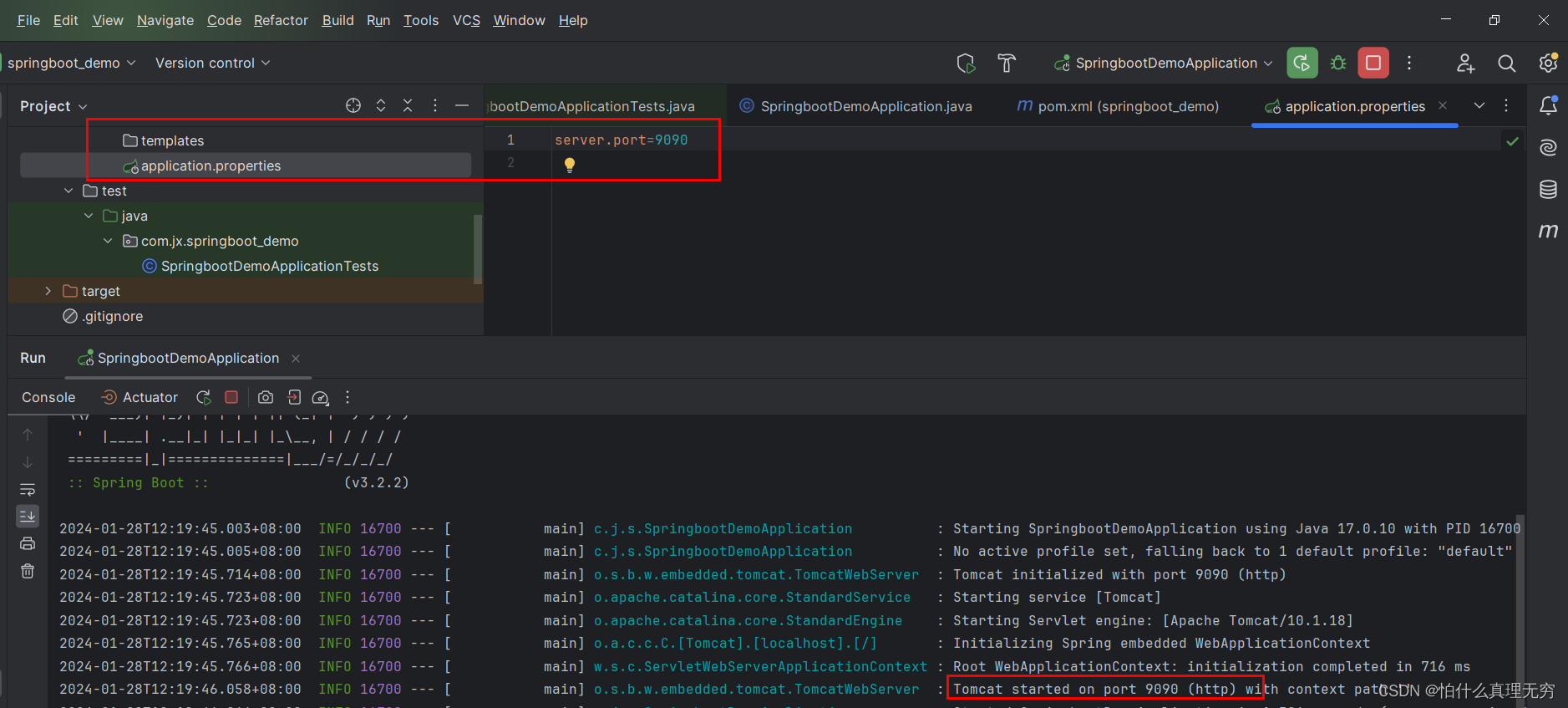Switch to the Actuator tab

pyautogui.click(x=140, y=397)
